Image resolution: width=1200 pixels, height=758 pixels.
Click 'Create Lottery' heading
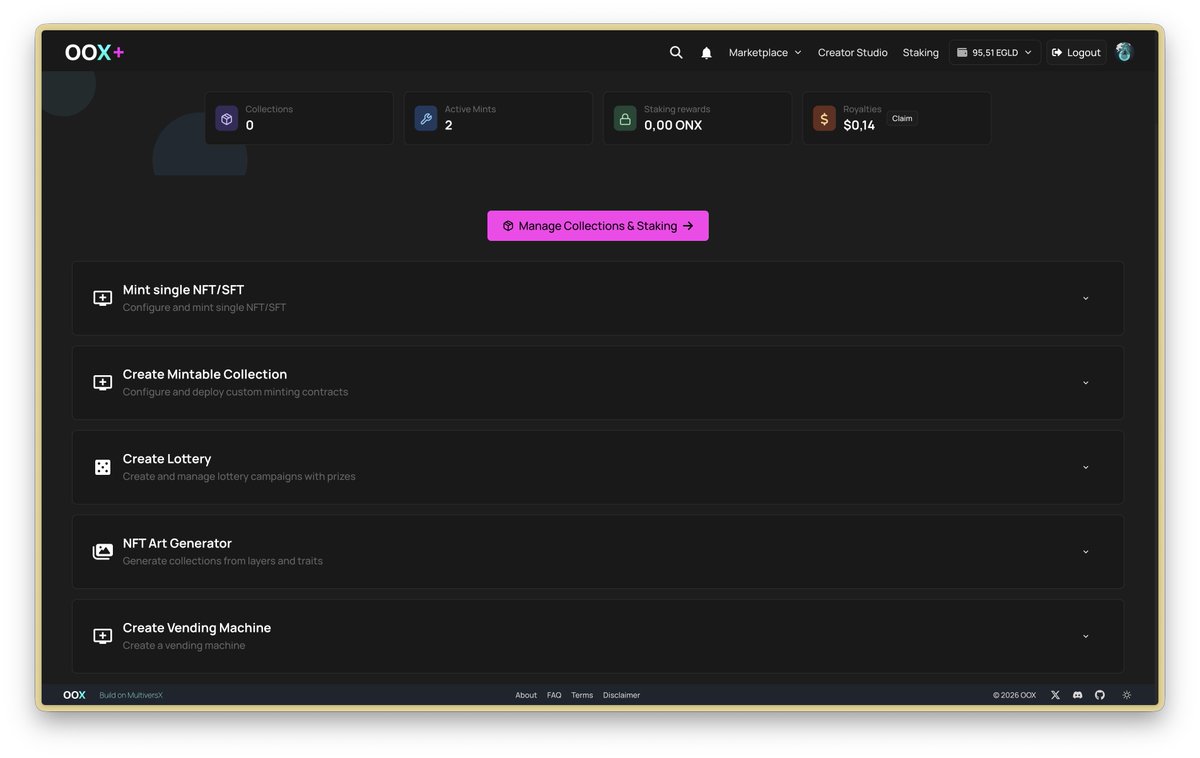167,459
